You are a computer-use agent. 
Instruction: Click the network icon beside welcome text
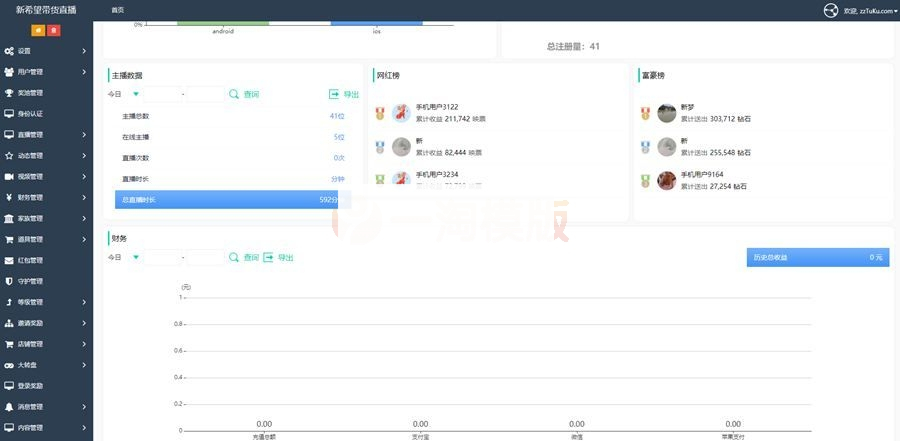click(x=830, y=10)
